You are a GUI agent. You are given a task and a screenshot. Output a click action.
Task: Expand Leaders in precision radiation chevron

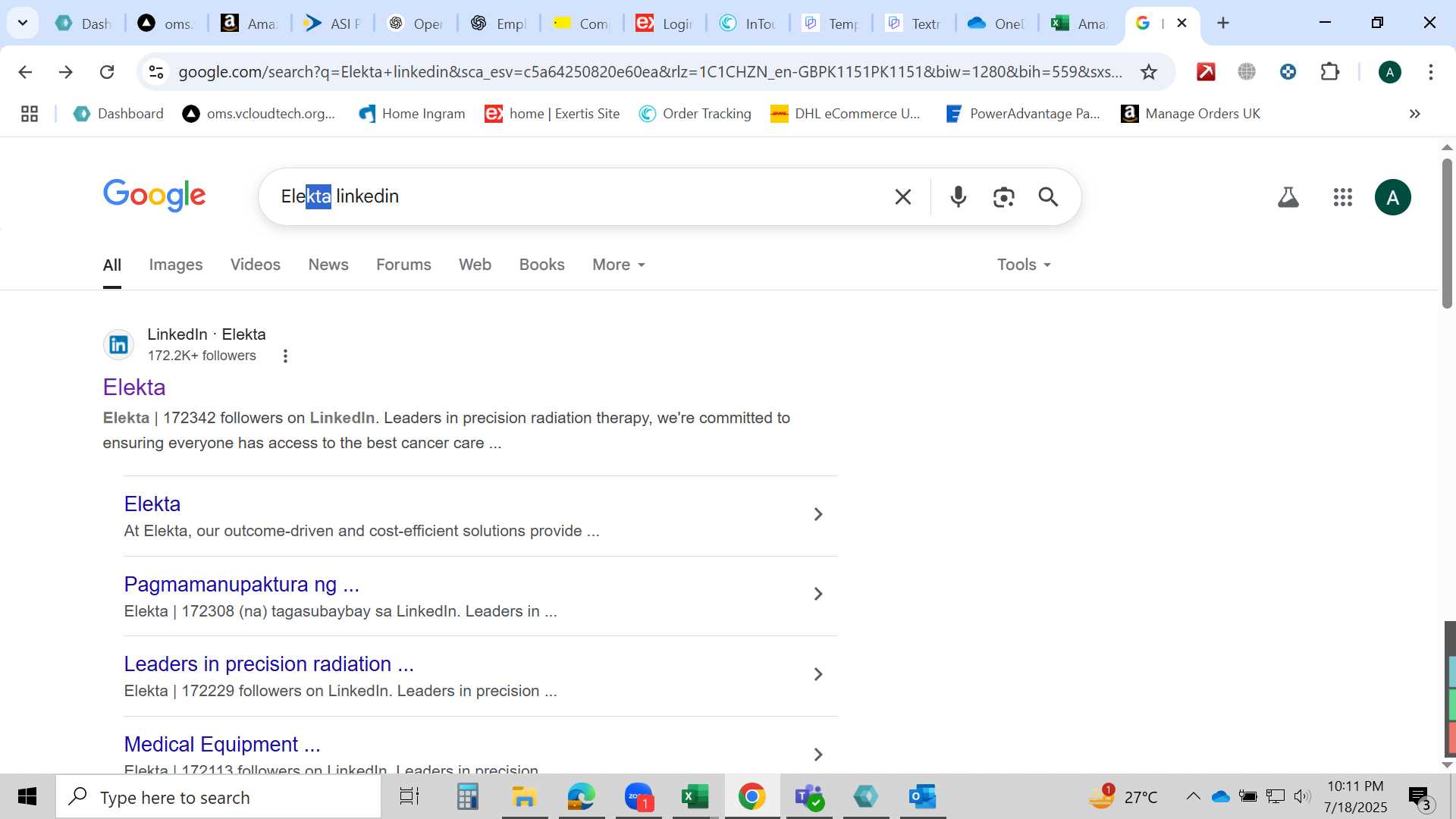tap(818, 675)
